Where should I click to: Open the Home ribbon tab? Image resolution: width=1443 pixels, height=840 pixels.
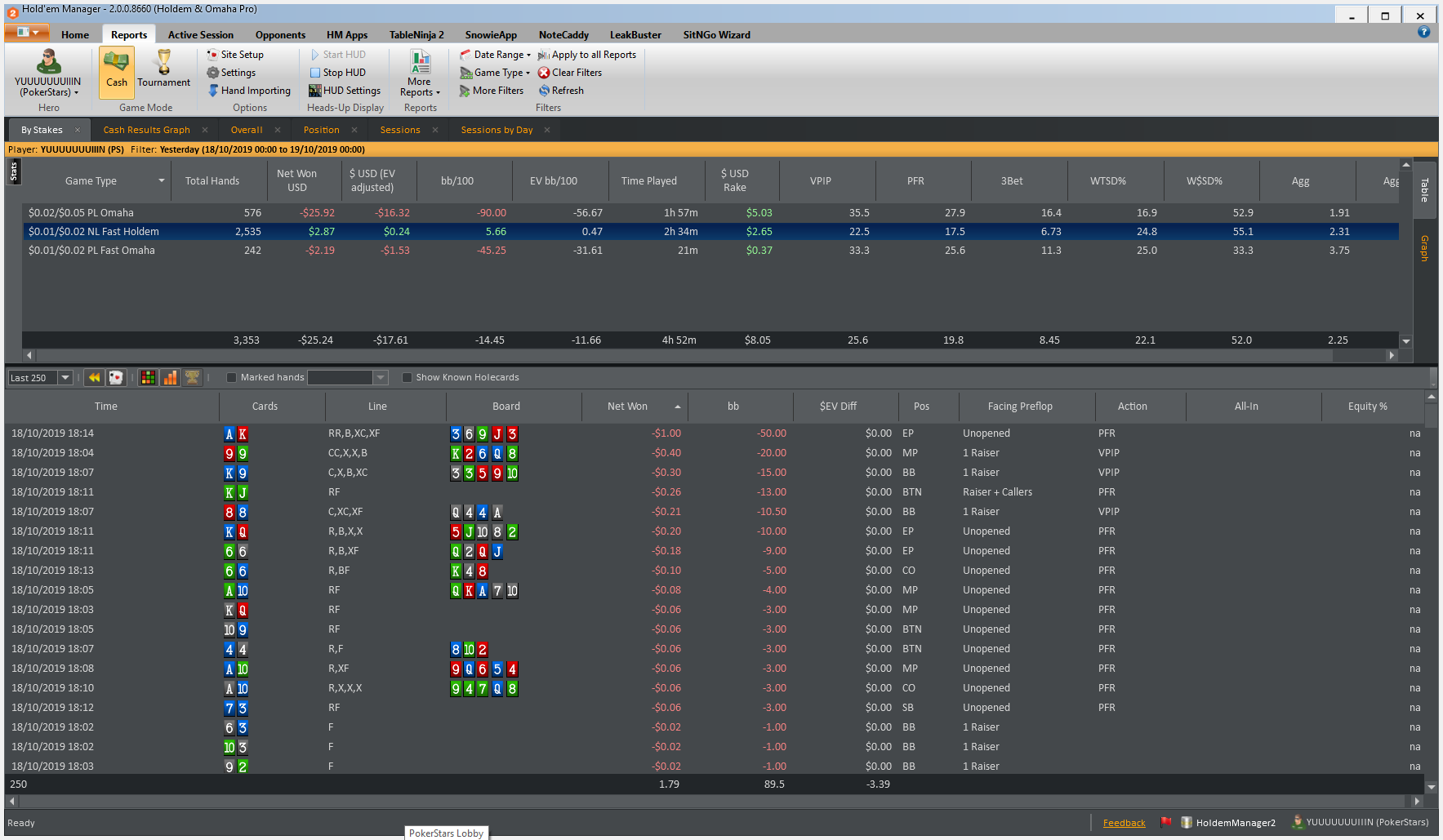click(x=75, y=34)
